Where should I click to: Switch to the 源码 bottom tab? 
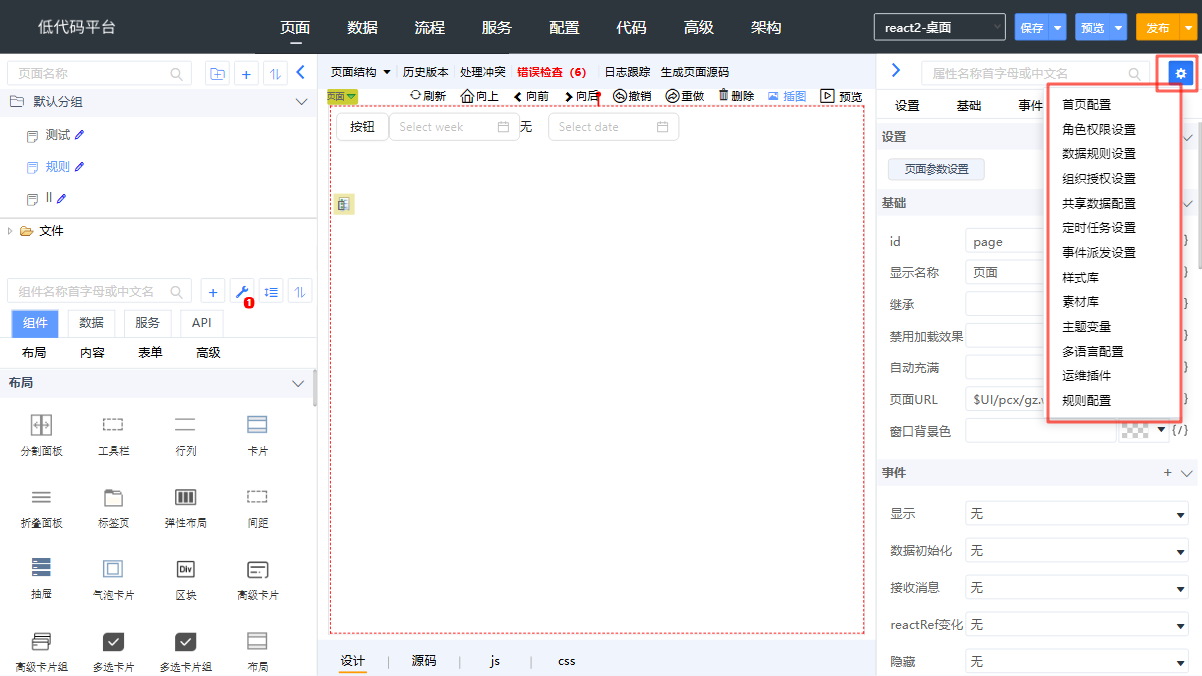click(x=424, y=661)
